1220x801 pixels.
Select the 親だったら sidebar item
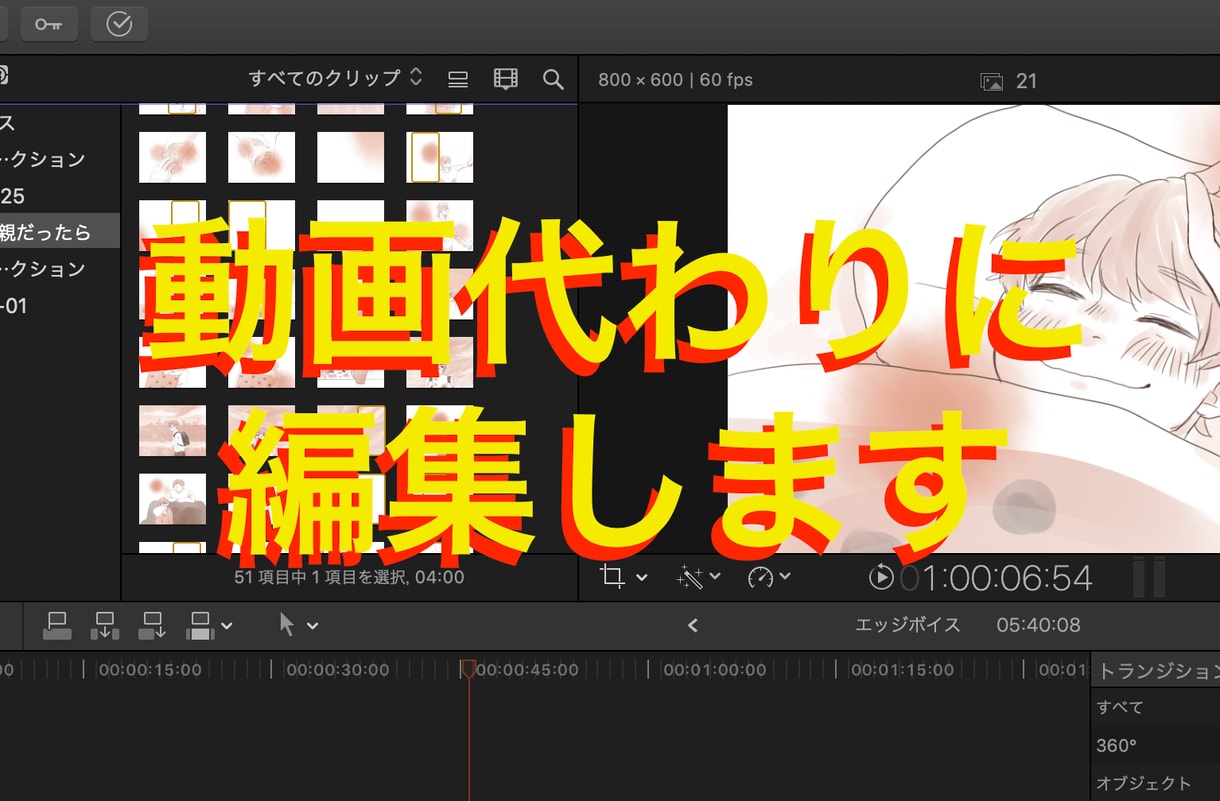coord(60,232)
